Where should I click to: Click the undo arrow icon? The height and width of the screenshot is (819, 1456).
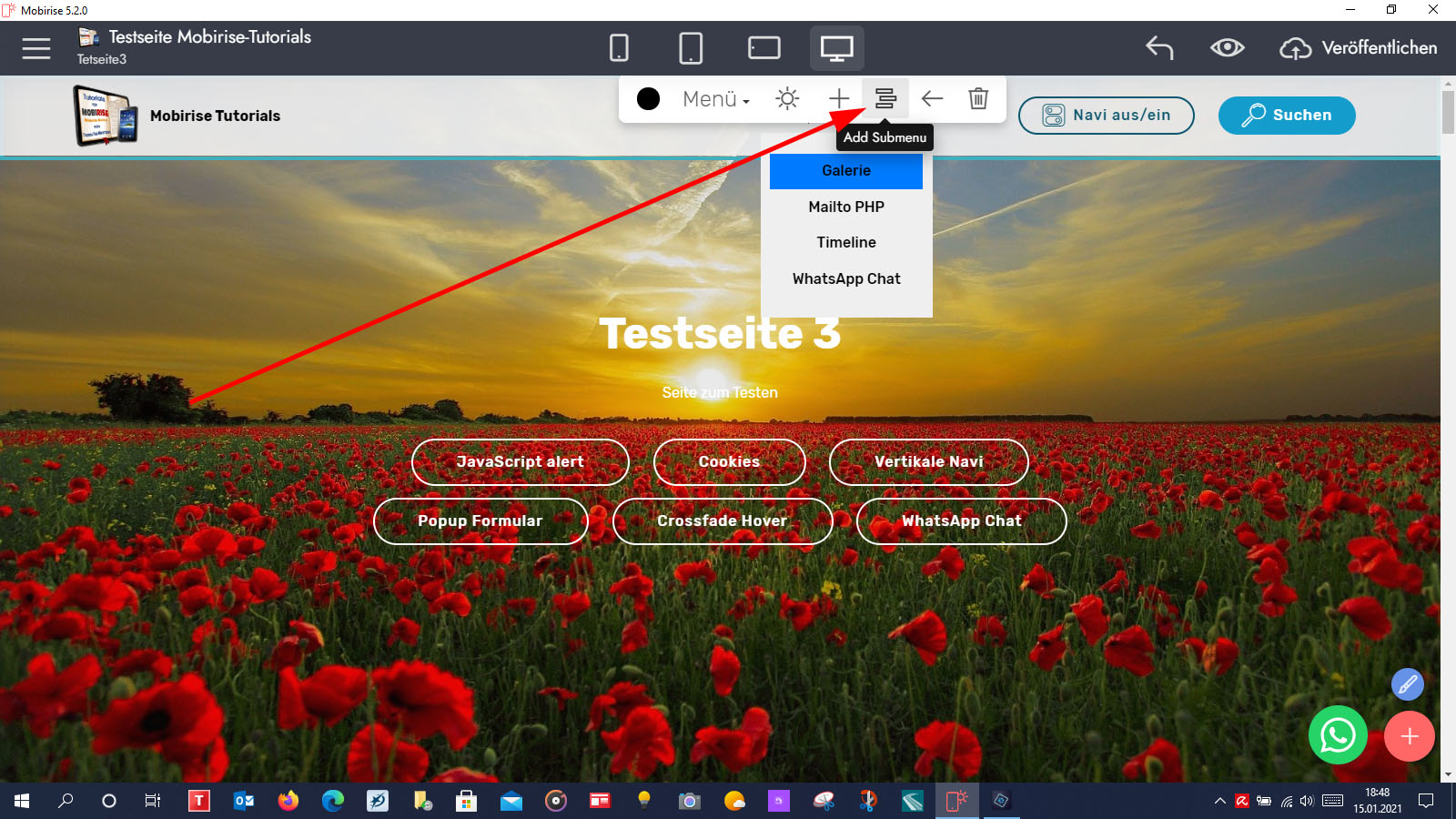(x=1159, y=47)
